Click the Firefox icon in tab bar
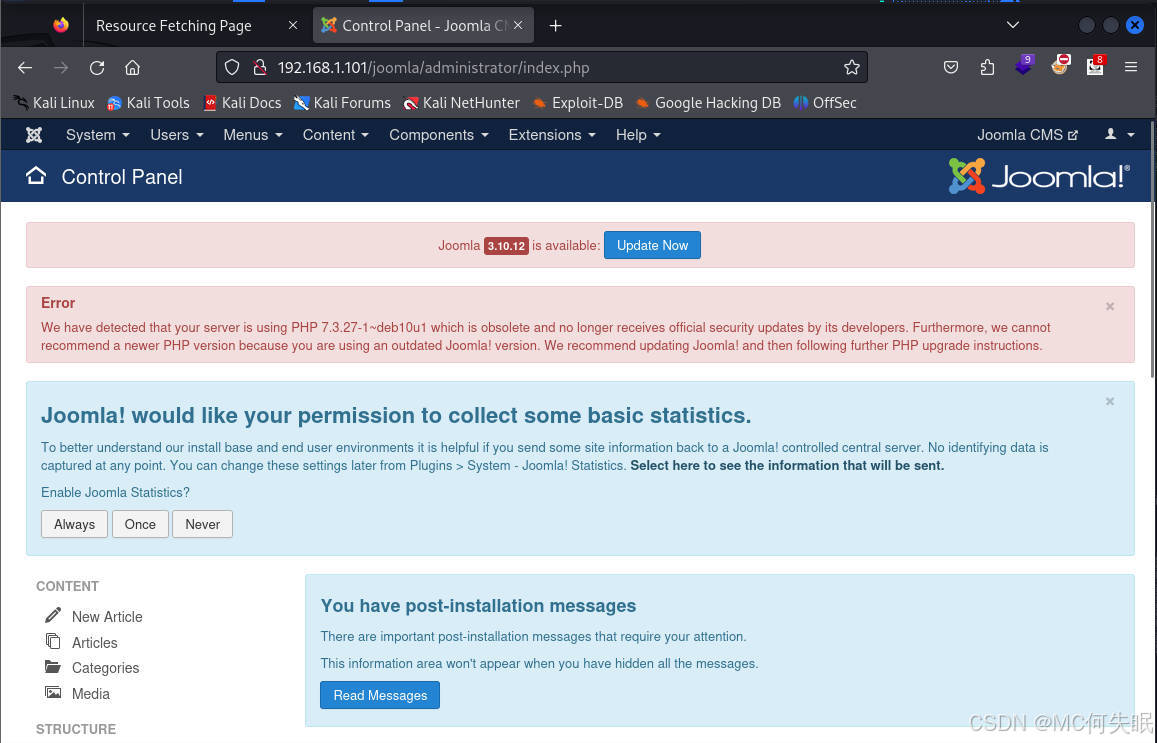 [x=61, y=26]
